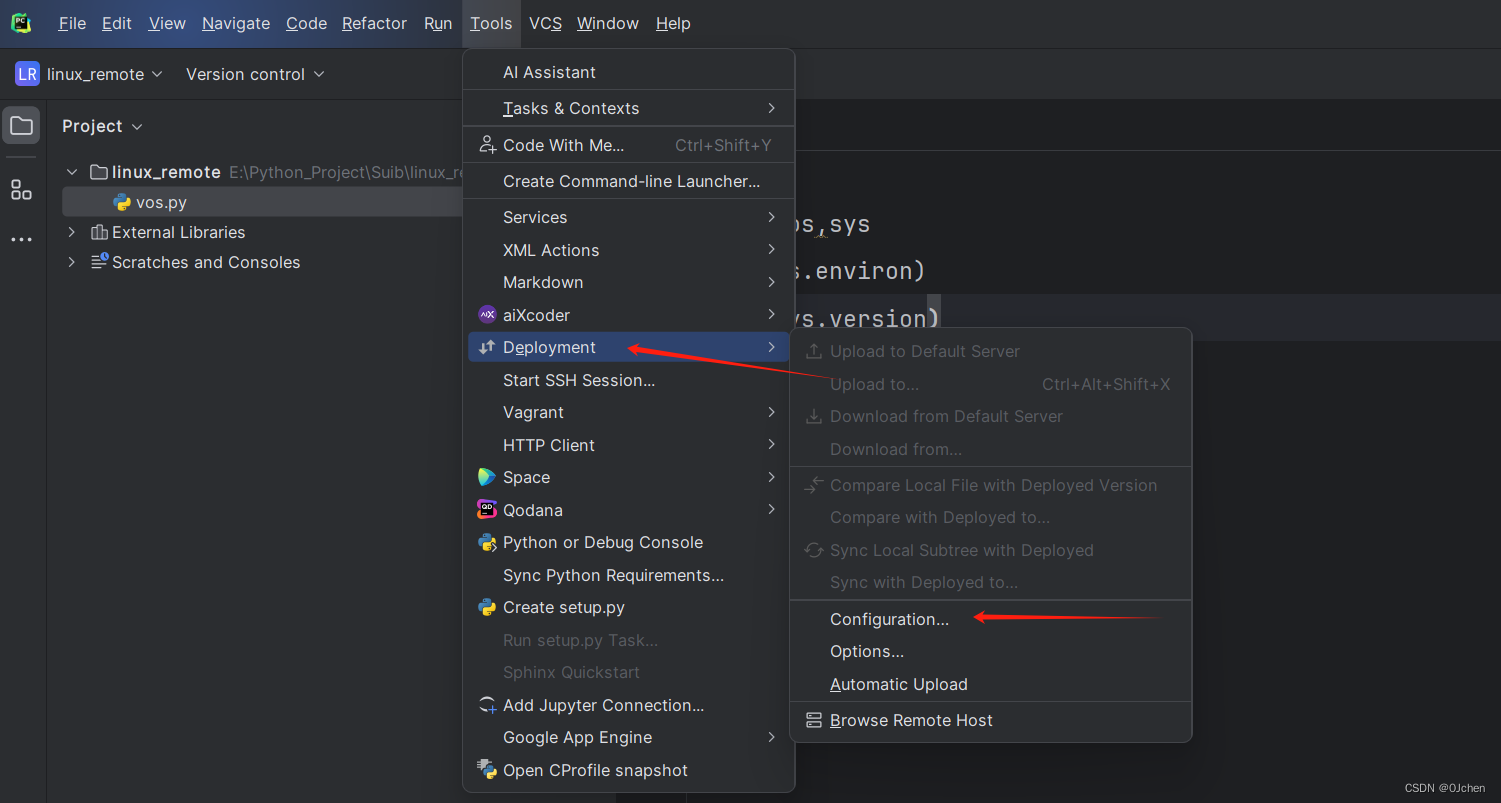This screenshot has width=1501, height=803.
Task: Open the Project view options dropdown
Action: point(102,126)
